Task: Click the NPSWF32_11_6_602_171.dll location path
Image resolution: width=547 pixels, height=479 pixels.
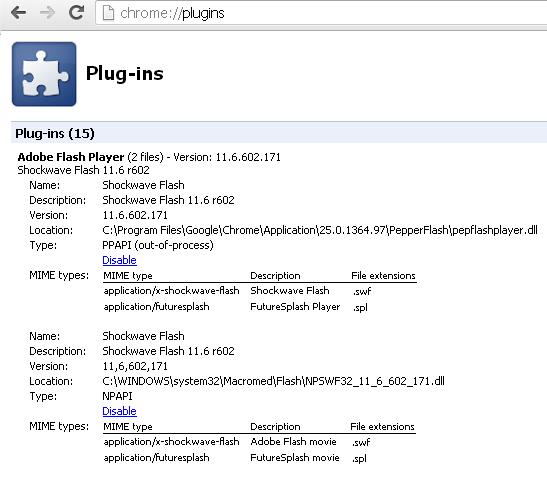Action: tap(274, 381)
